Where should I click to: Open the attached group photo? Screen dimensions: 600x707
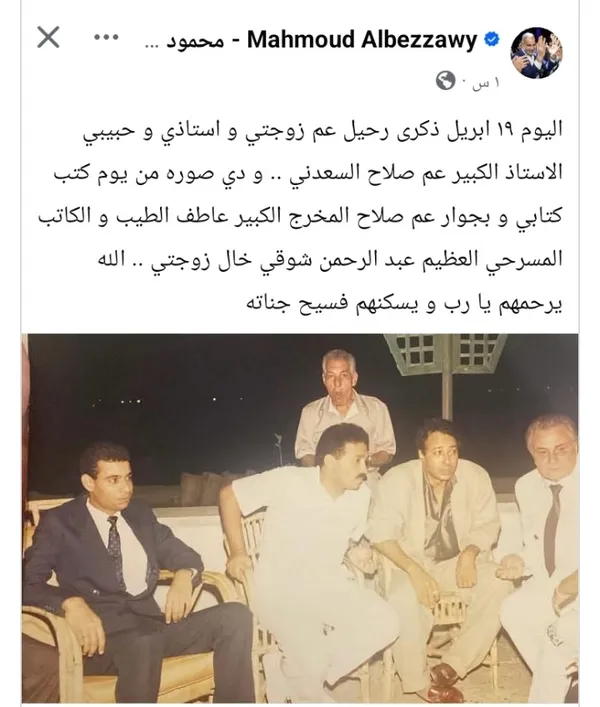[x=303, y=518]
